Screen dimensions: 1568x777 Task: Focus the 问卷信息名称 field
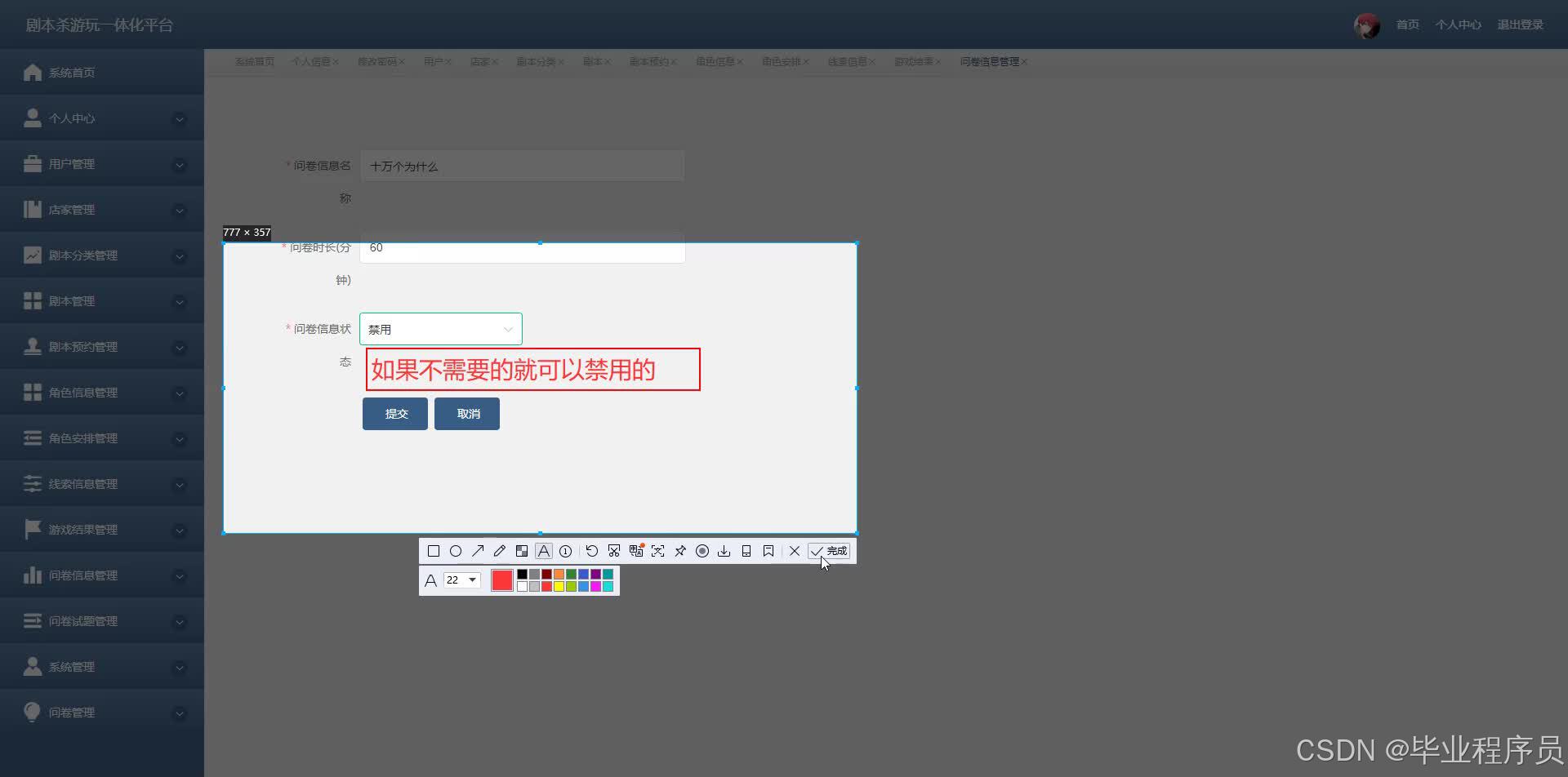523,166
